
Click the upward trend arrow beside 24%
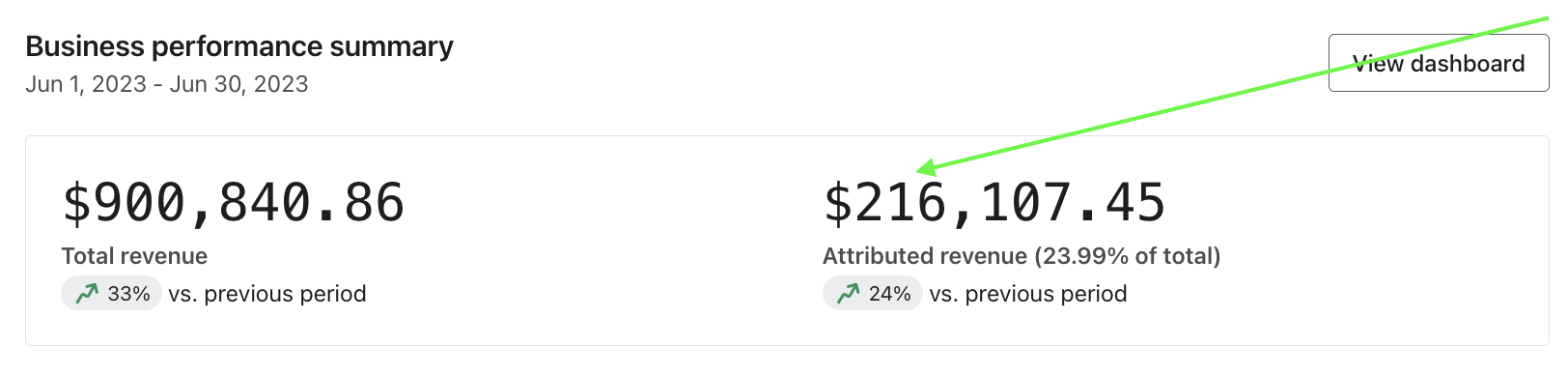[848, 293]
